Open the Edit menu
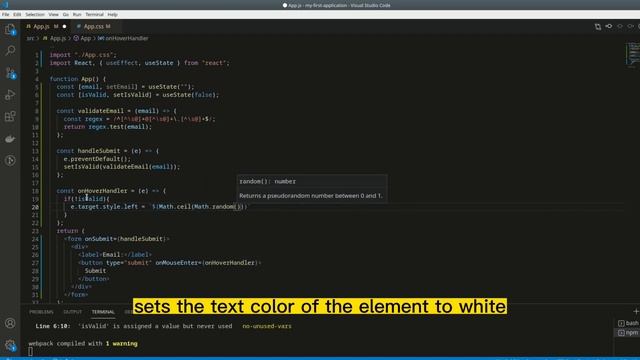Viewport: 640px width, 360px height. tap(17, 14)
